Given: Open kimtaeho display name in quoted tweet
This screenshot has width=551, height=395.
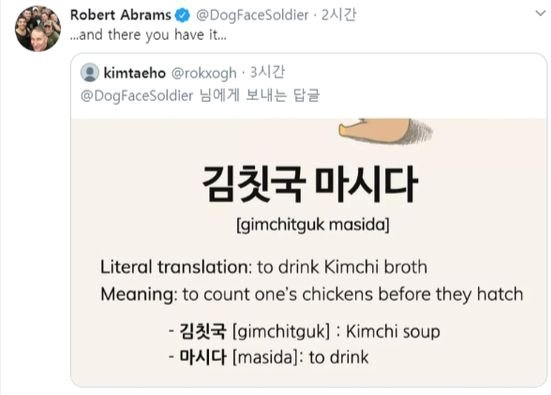Looking at the screenshot, I should coord(135,73).
